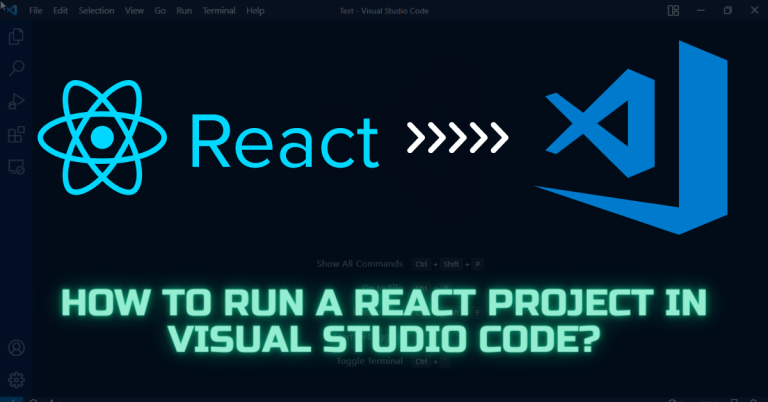Click the Customize Layout icon in title bar
The height and width of the screenshot is (402, 768).
[x=671, y=10]
